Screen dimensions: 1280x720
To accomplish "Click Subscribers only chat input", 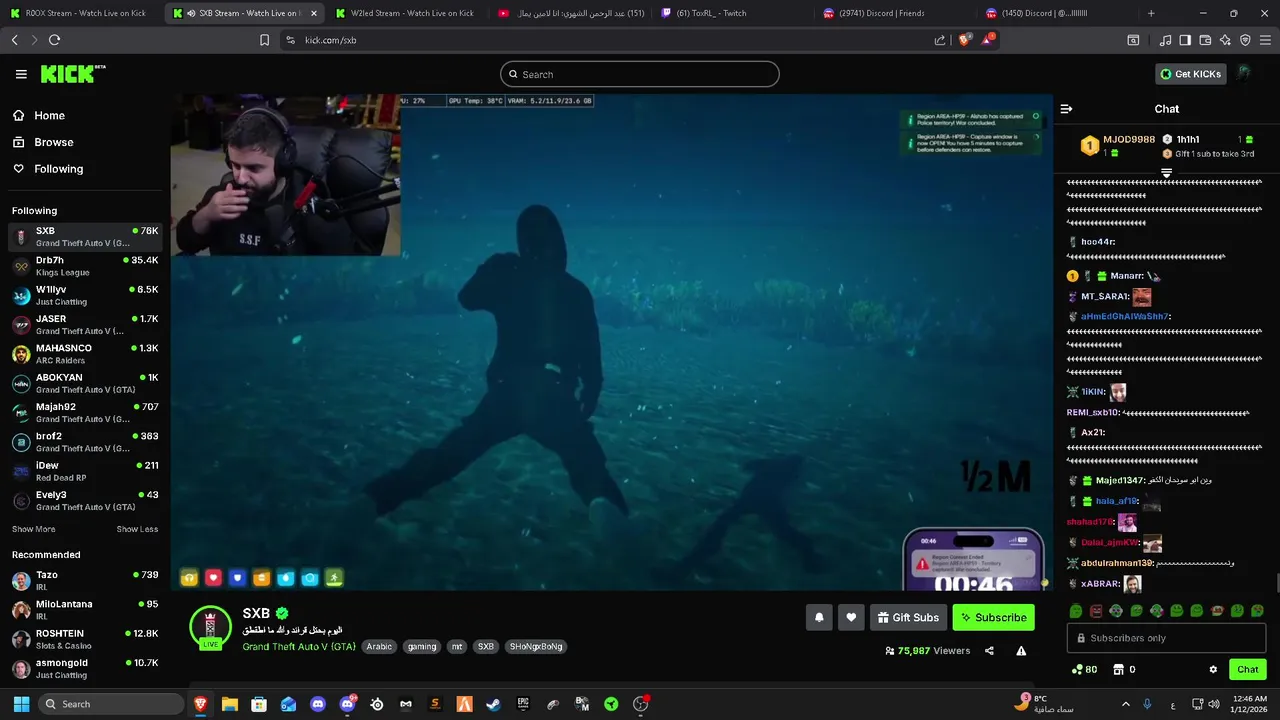I will coord(1166,638).
